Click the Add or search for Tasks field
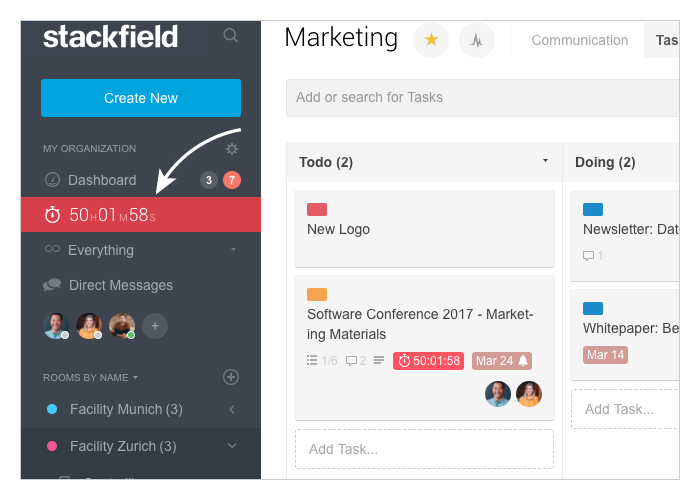Image resolution: width=700 pixels, height=500 pixels. 480,98
